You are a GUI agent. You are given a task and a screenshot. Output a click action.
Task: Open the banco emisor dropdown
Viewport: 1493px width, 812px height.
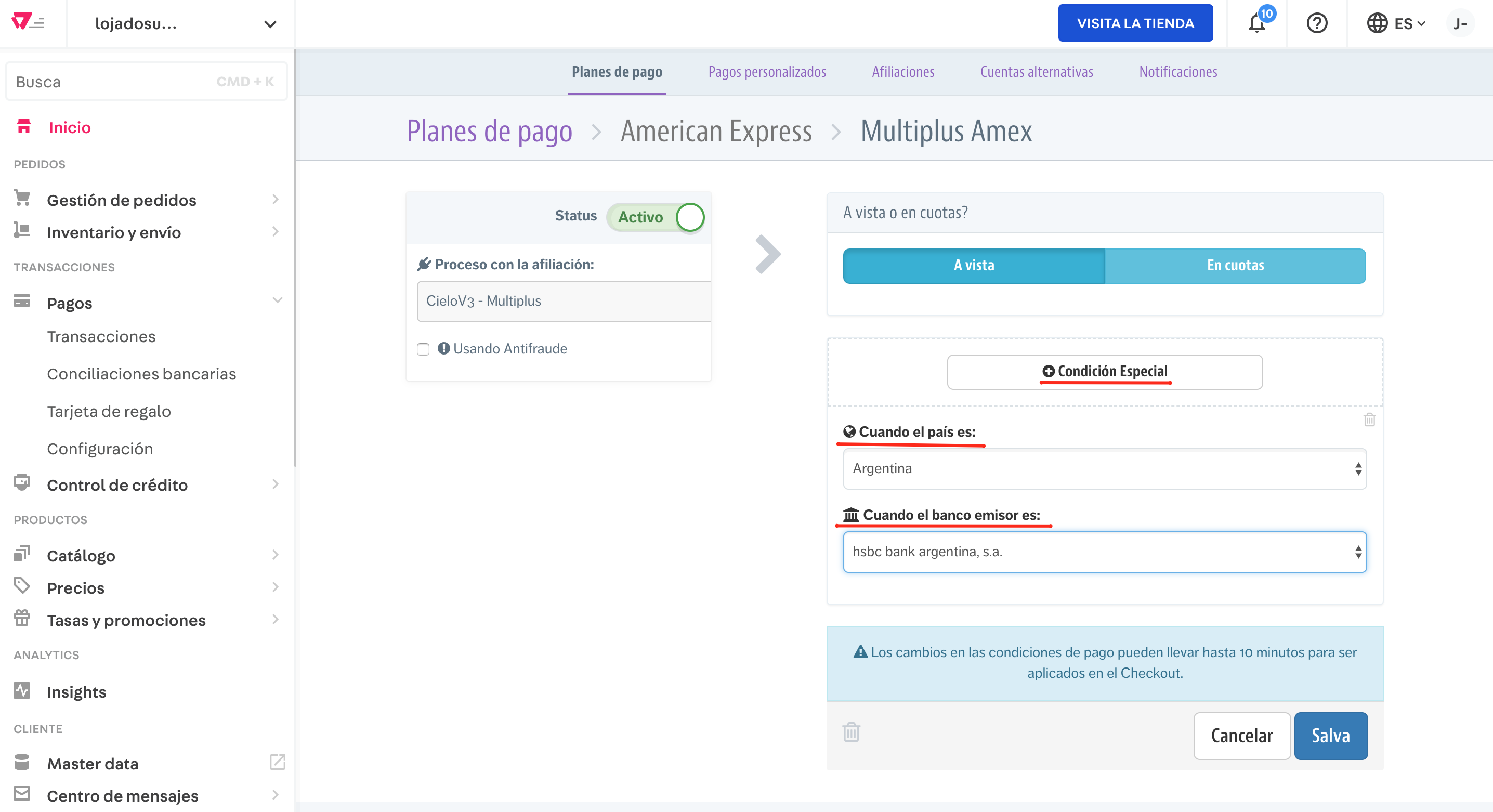pos(1104,551)
